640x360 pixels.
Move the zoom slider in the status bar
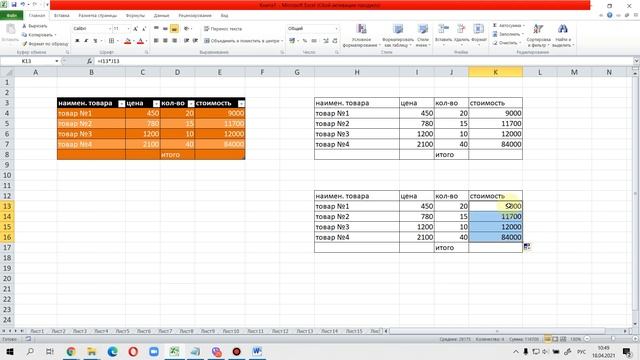(613, 339)
